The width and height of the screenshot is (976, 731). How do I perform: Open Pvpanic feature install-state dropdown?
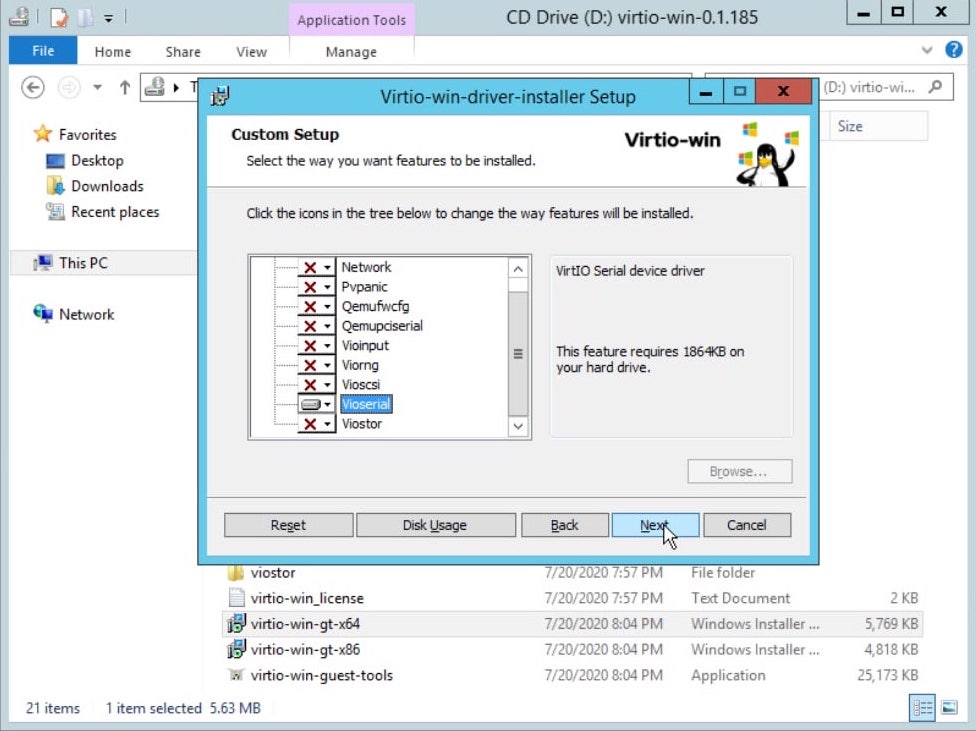click(316, 287)
